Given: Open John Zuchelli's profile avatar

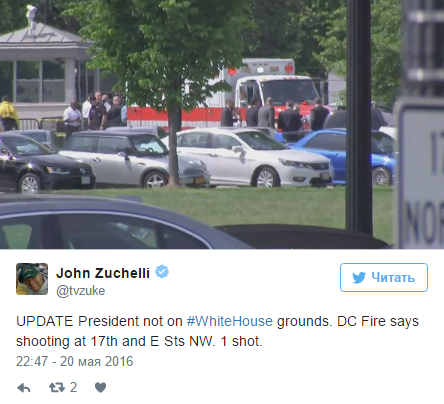Looking at the screenshot, I should pyautogui.click(x=32, y=279).
